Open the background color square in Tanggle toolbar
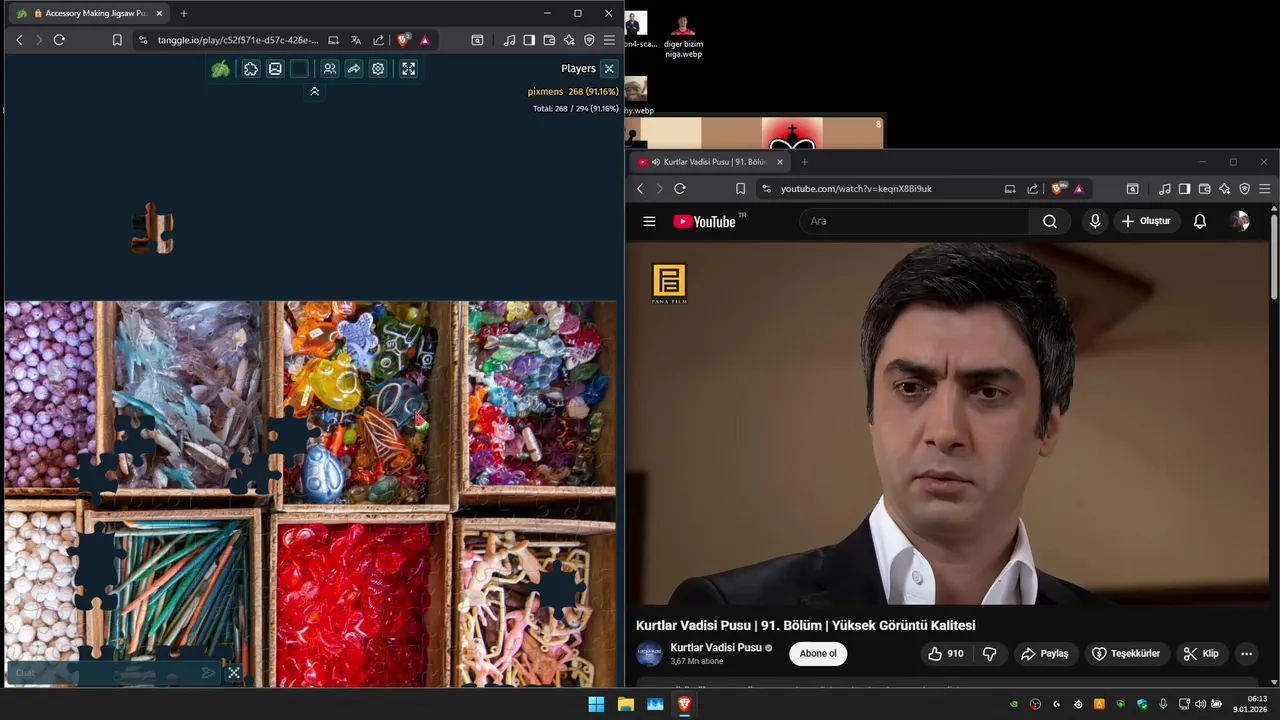 (299, 69)
